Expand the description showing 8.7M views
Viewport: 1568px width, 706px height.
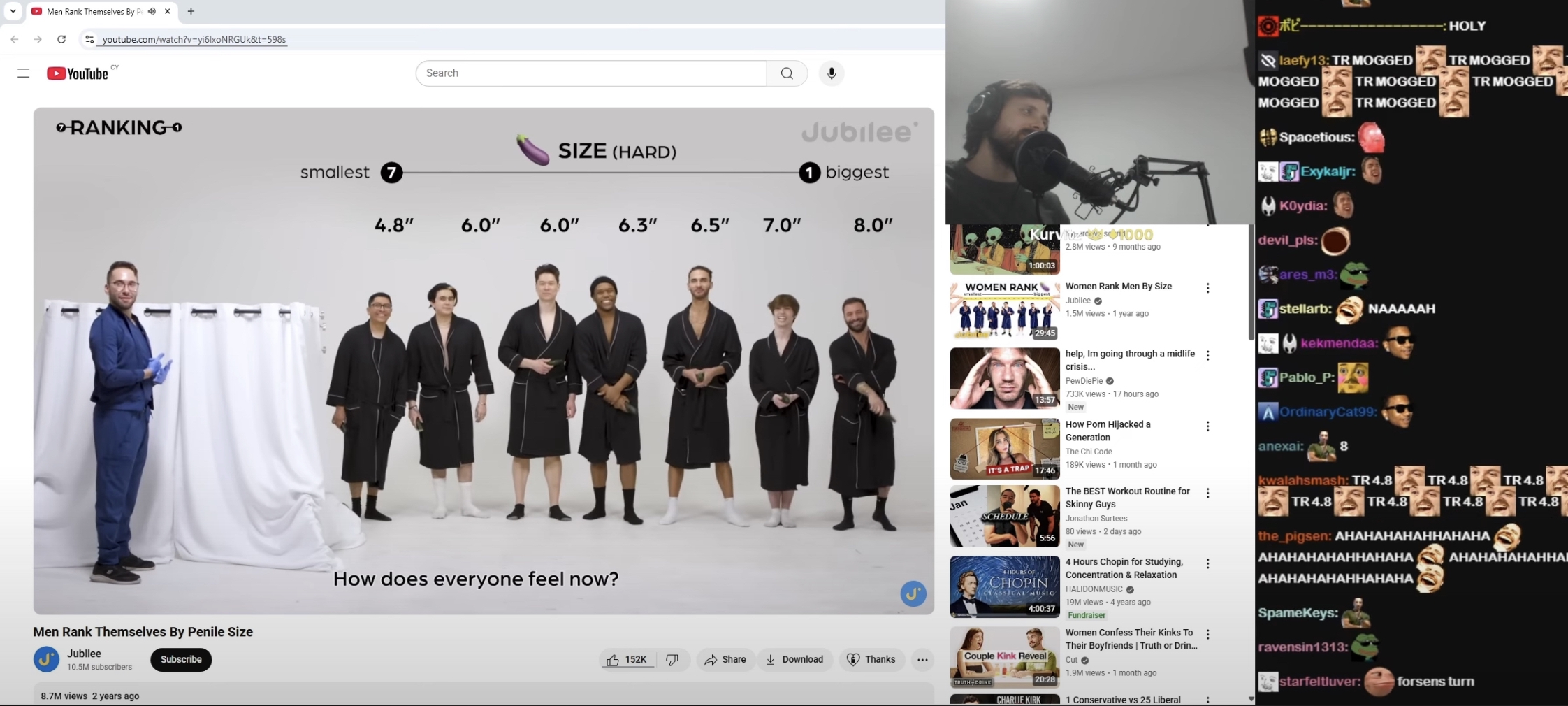(x=484, y=696)
